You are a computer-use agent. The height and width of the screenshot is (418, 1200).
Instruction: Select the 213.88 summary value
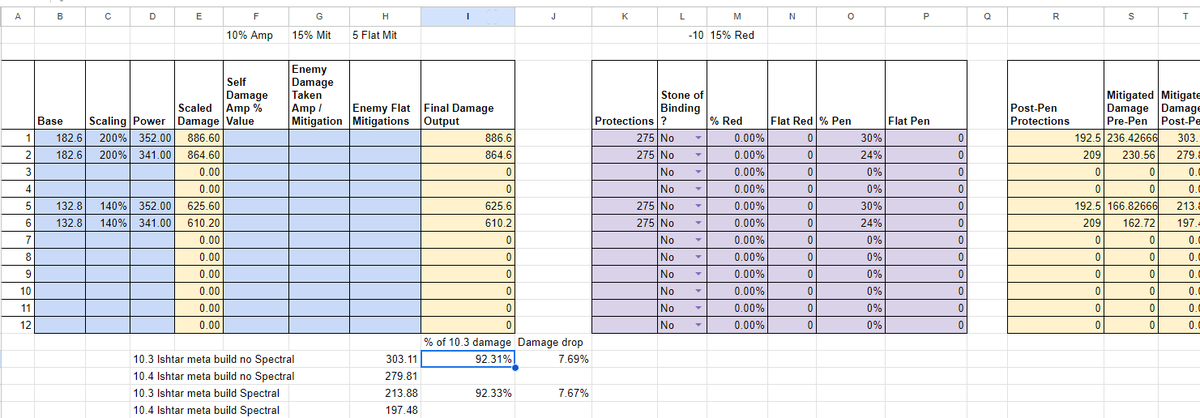pyautogui.click(x=385, y=394)
